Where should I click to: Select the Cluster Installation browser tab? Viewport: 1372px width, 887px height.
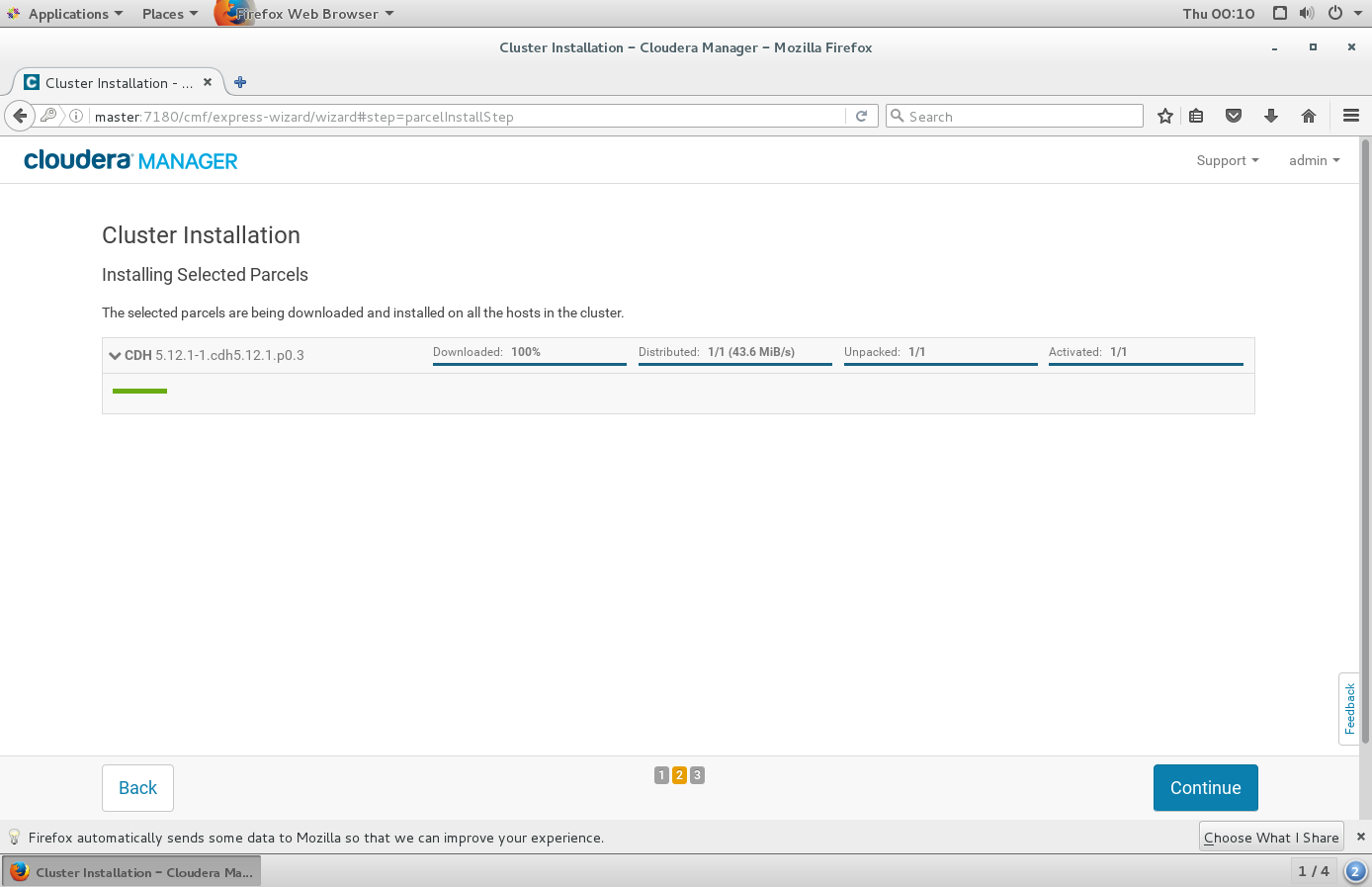click(x=119, y=82)
